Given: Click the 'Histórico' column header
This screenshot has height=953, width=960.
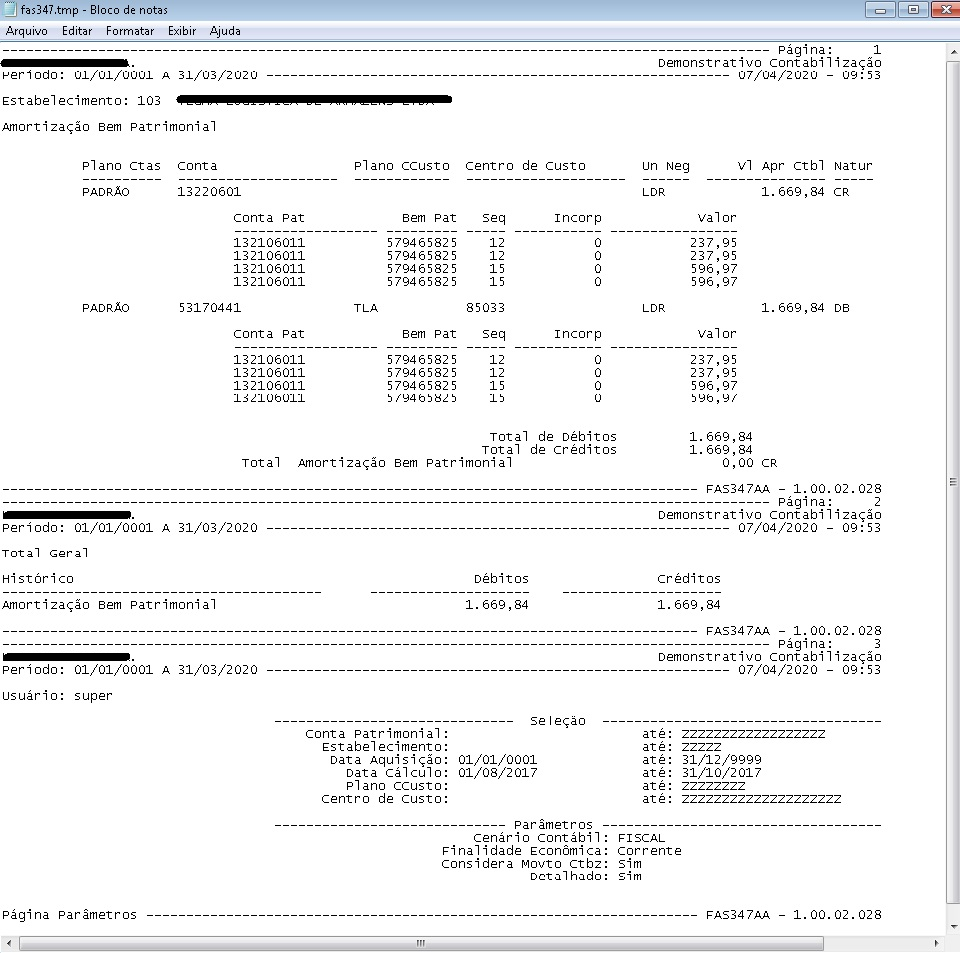Looking at the screenshot, I should click(38, 579).
